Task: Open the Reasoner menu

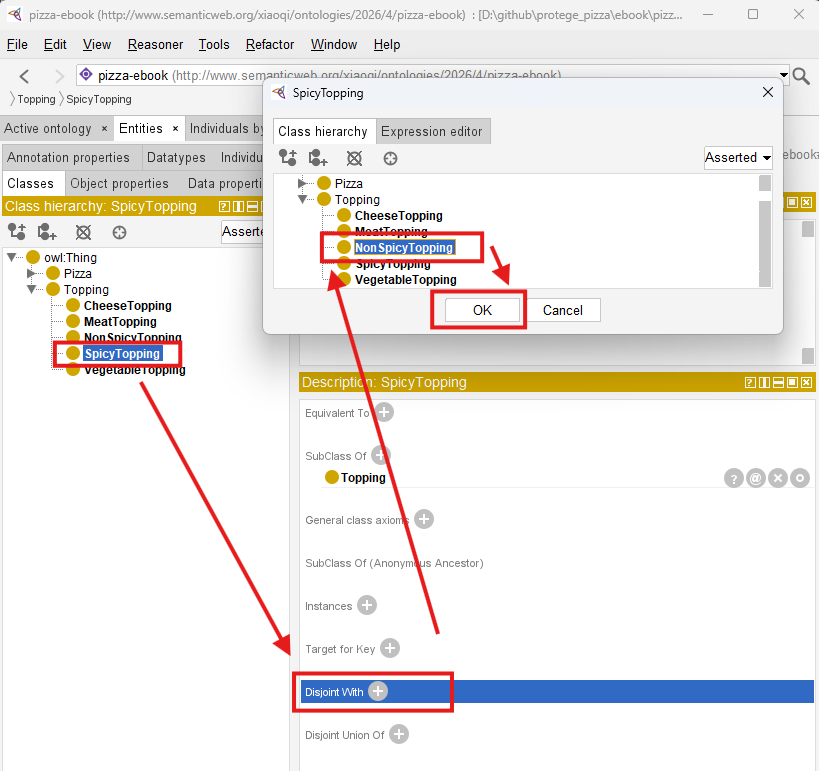Action: click(155, 45)
